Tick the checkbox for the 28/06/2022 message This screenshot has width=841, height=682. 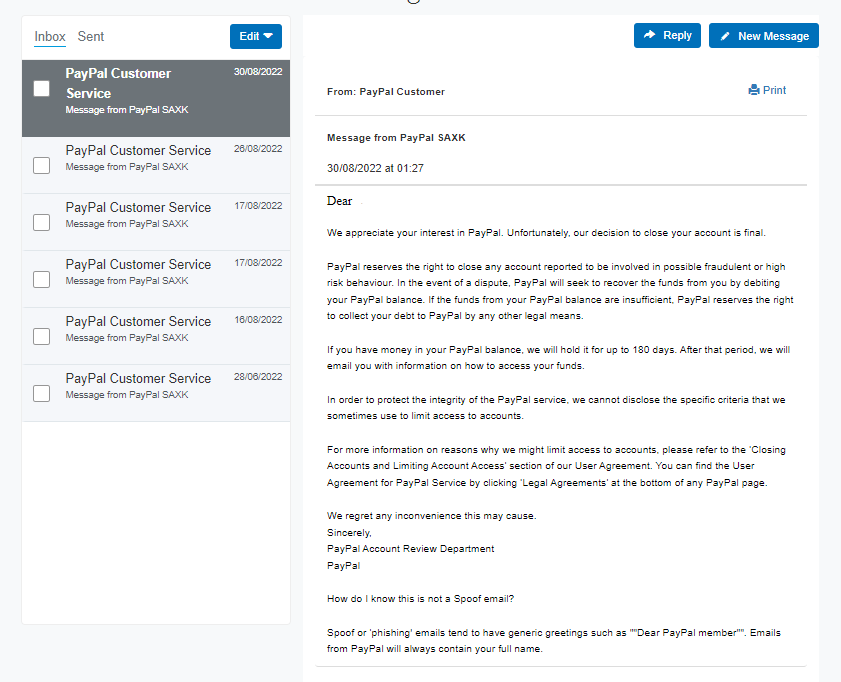coord(41,394)
